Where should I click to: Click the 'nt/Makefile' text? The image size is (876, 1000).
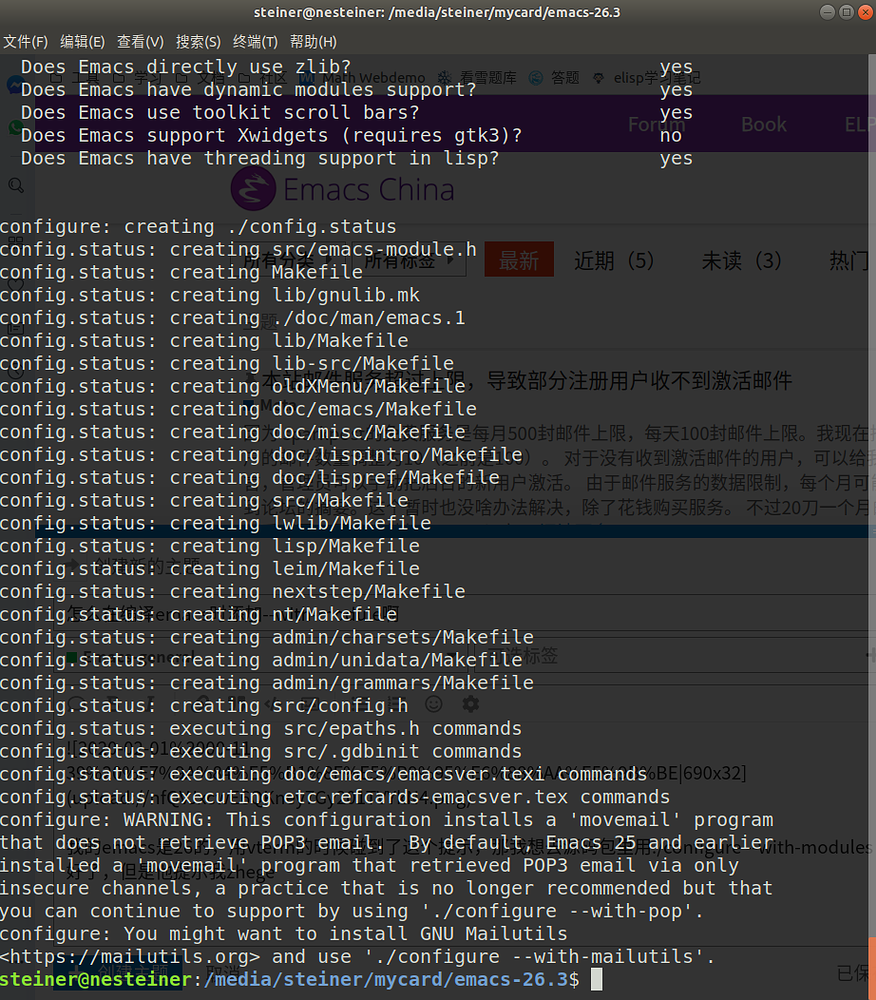[335, 615]
